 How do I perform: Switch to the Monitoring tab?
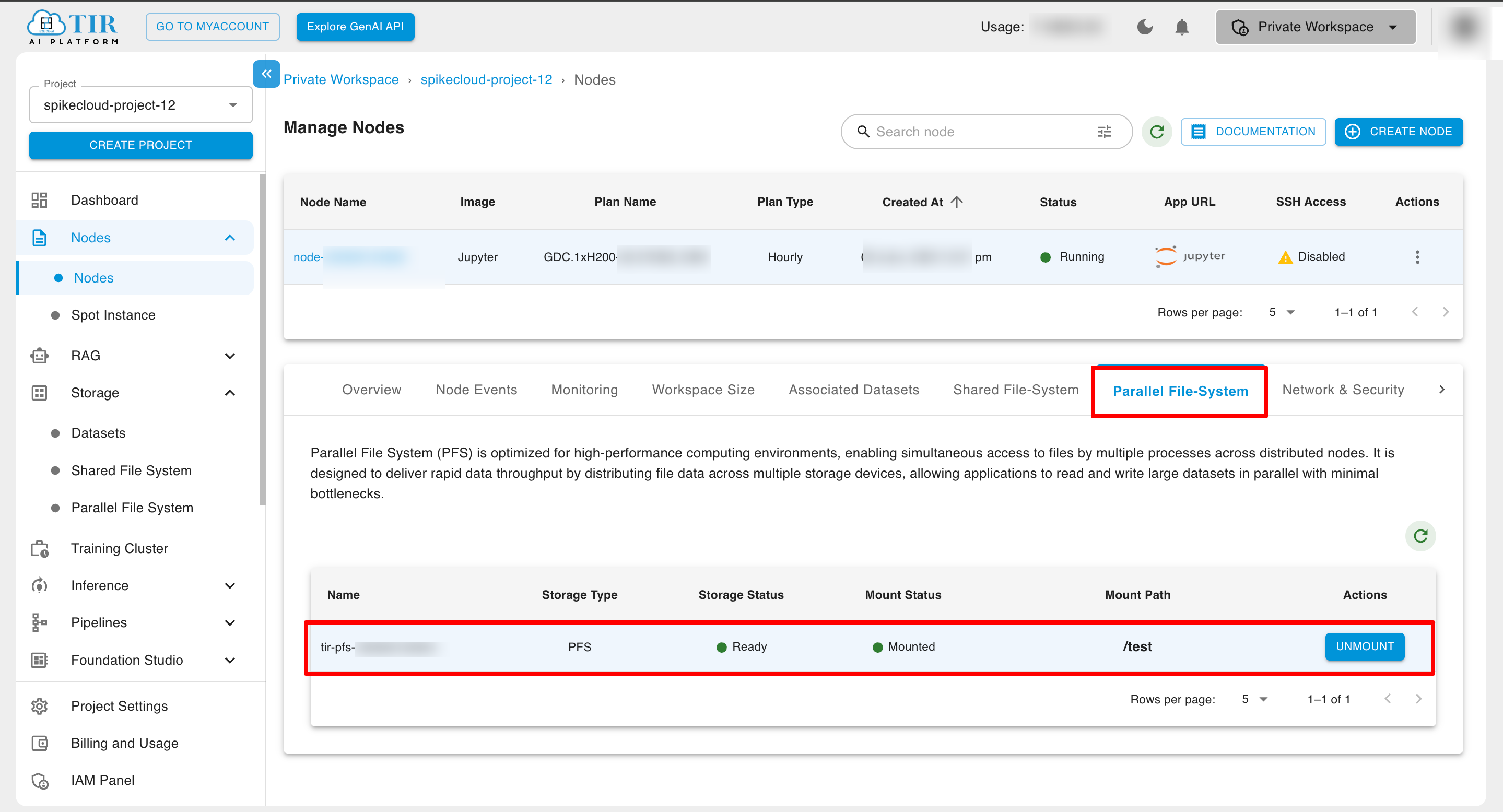click(x=584, y=389)
